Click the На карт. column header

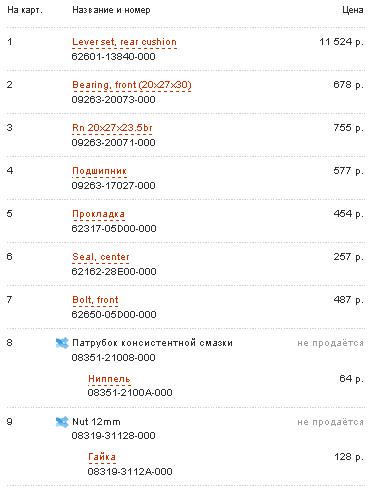click(x=25, y=10)
